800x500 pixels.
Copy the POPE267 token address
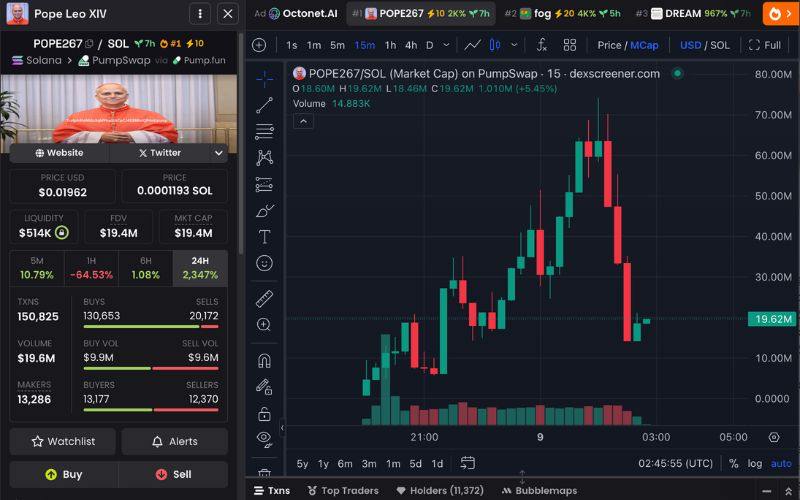(89, 44)
